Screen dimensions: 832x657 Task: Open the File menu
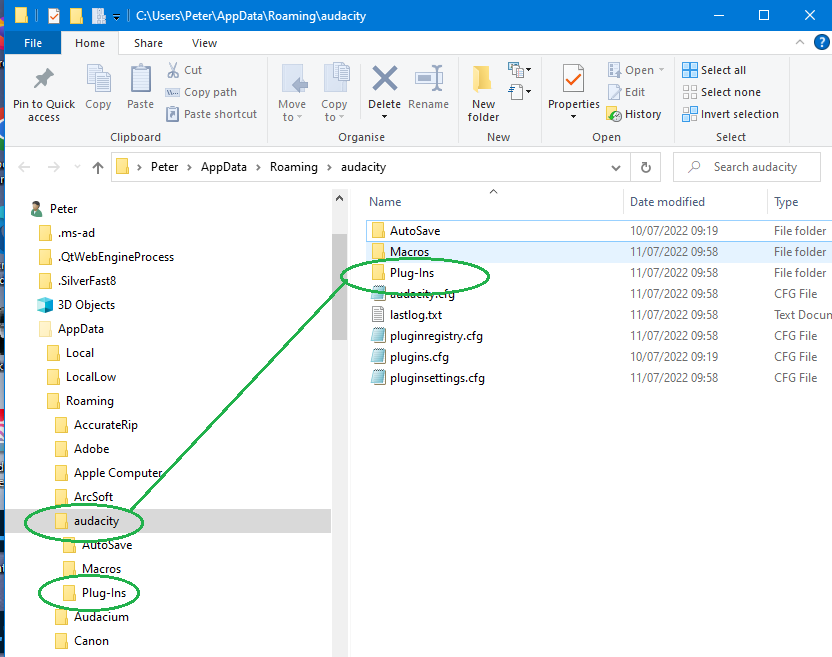pyautogui.click(x=32, y=43)
